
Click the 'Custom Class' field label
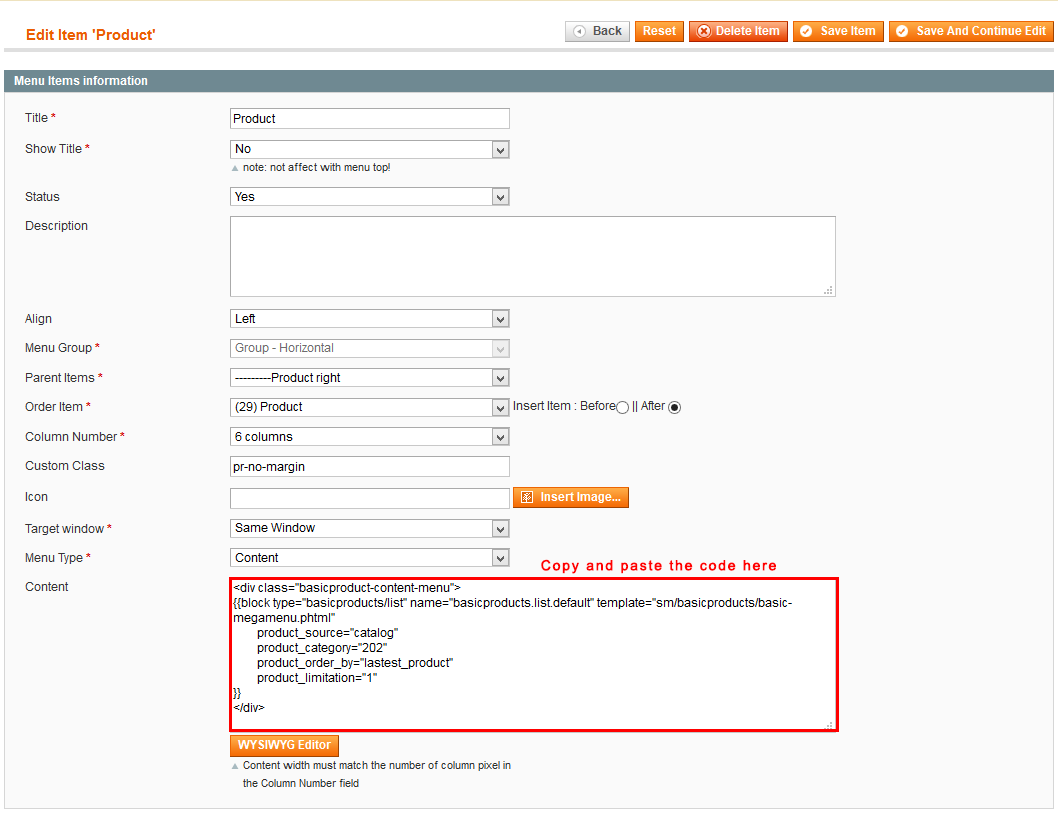tap(65, 466)
